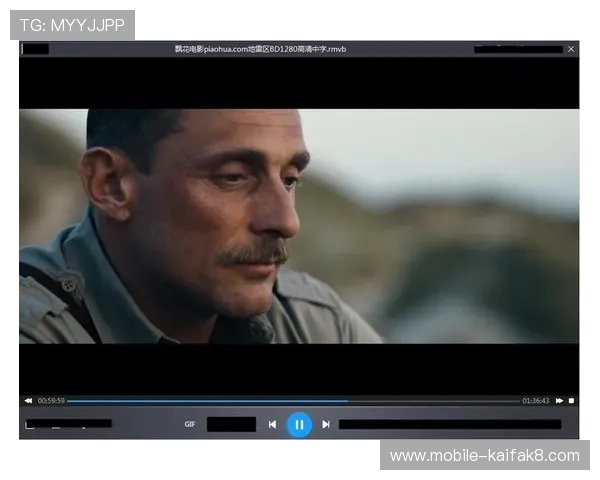Click the played blue portion of seek bar
The image size is (600, 480).
200,401
